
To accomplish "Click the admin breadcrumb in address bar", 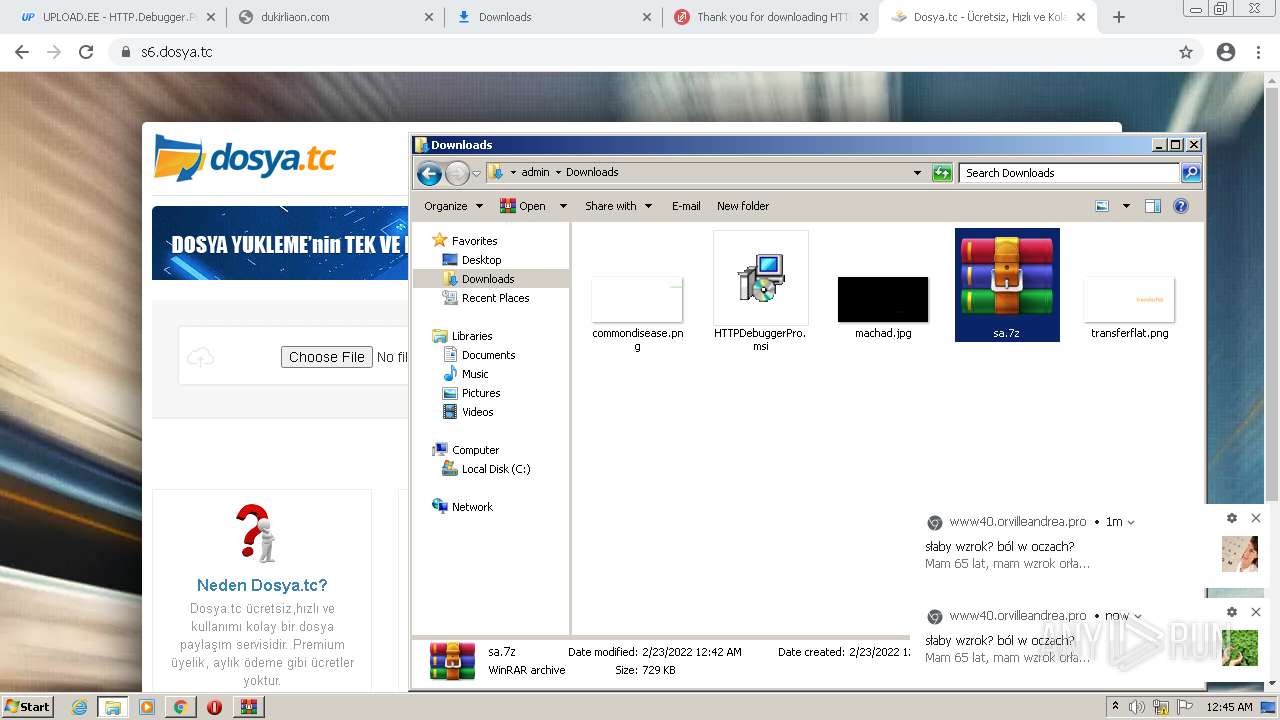I will click(x=535, y=172).
